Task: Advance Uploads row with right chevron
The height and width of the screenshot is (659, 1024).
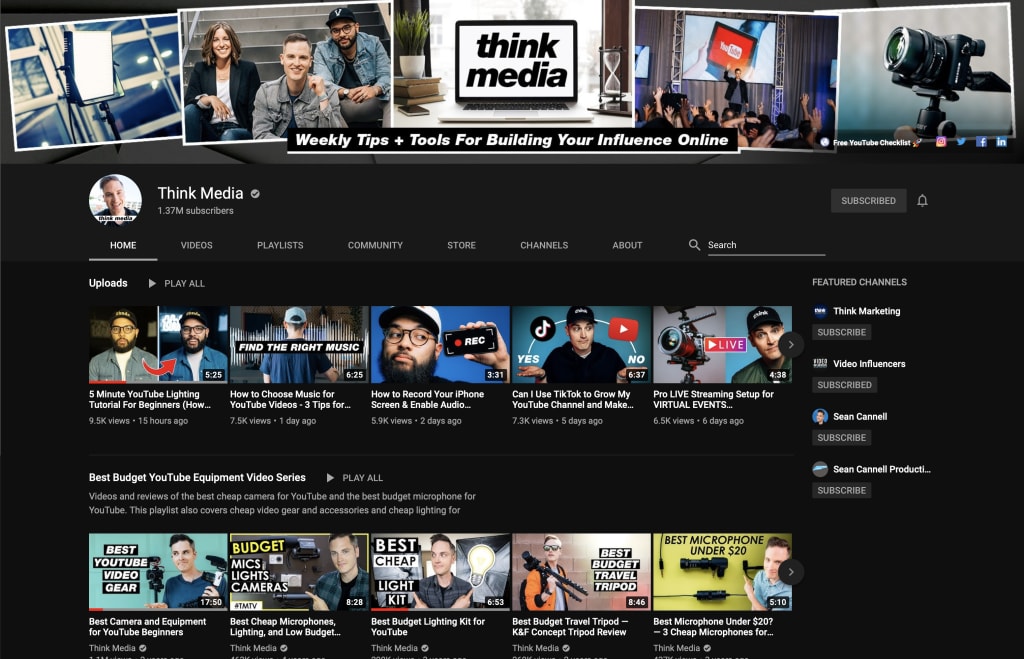Action: [791, 344]
